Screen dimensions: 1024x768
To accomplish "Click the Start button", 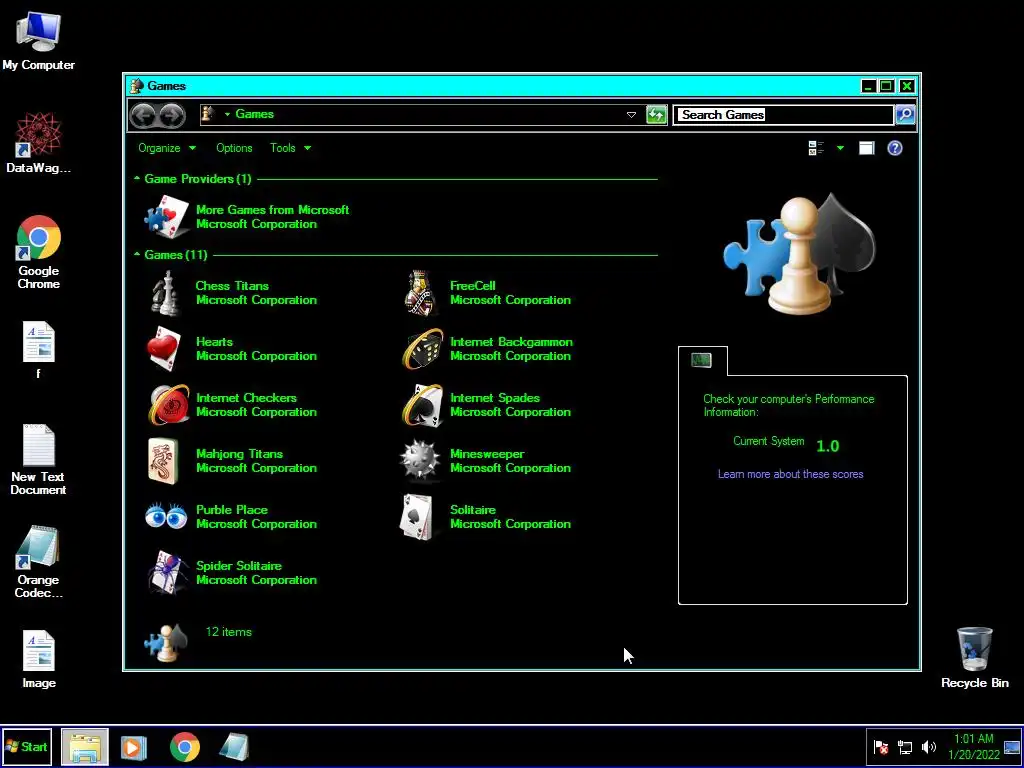I will [x=27, y=746].
